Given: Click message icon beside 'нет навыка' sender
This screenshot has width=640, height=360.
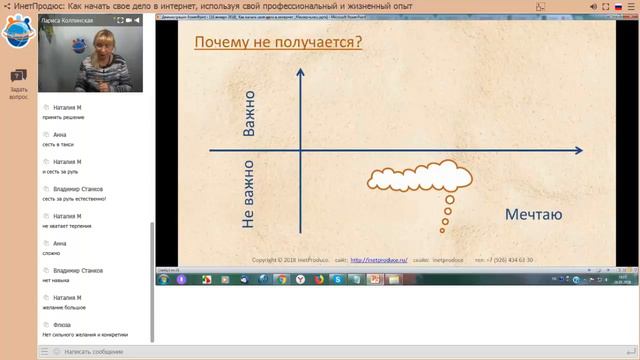Looking at the screenshot, I should click(x=46, y=270).
